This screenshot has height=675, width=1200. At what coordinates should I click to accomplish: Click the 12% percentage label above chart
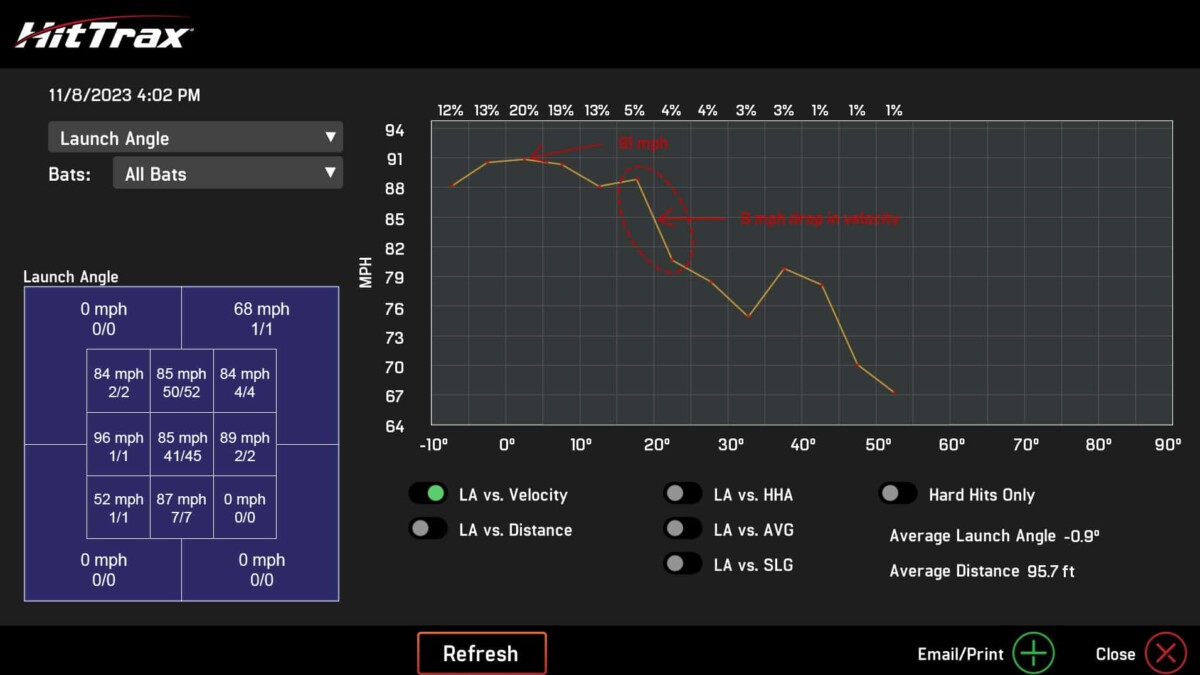[450, 110]
